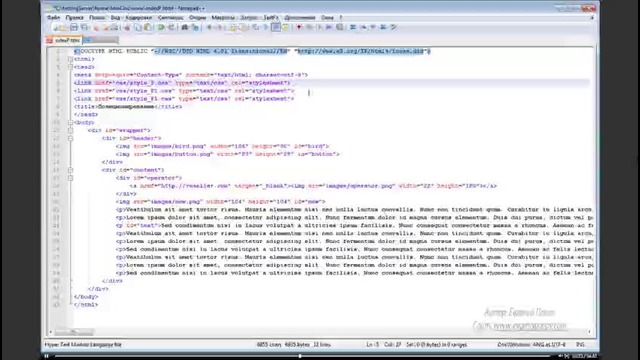Collapse the body tag fold marker
640x360 pixels.
[x=70, y=122]
